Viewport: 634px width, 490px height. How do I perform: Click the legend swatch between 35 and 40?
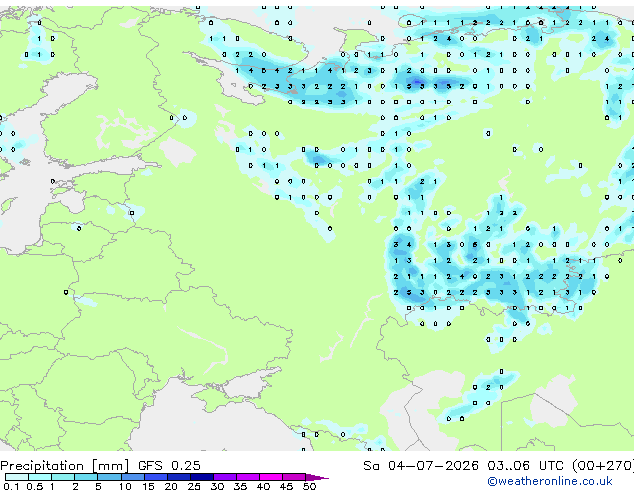click(248, 477)
